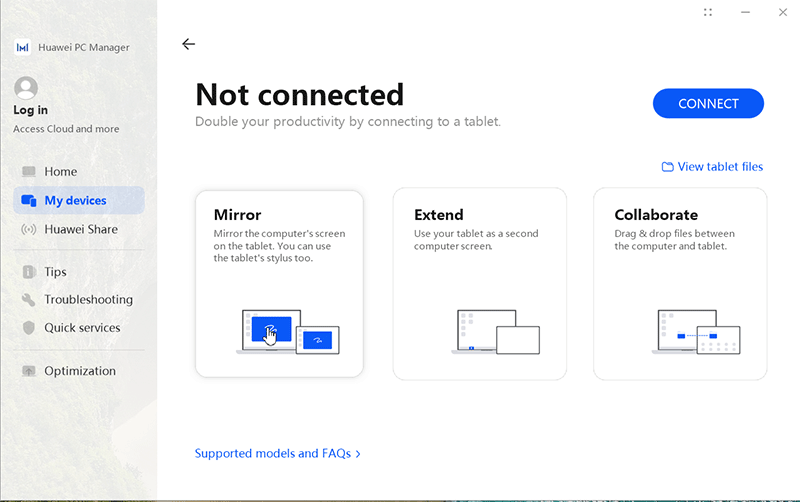800x502 pixels.
Task: Click the Quick services shield icon
Action: coord(28,328)
